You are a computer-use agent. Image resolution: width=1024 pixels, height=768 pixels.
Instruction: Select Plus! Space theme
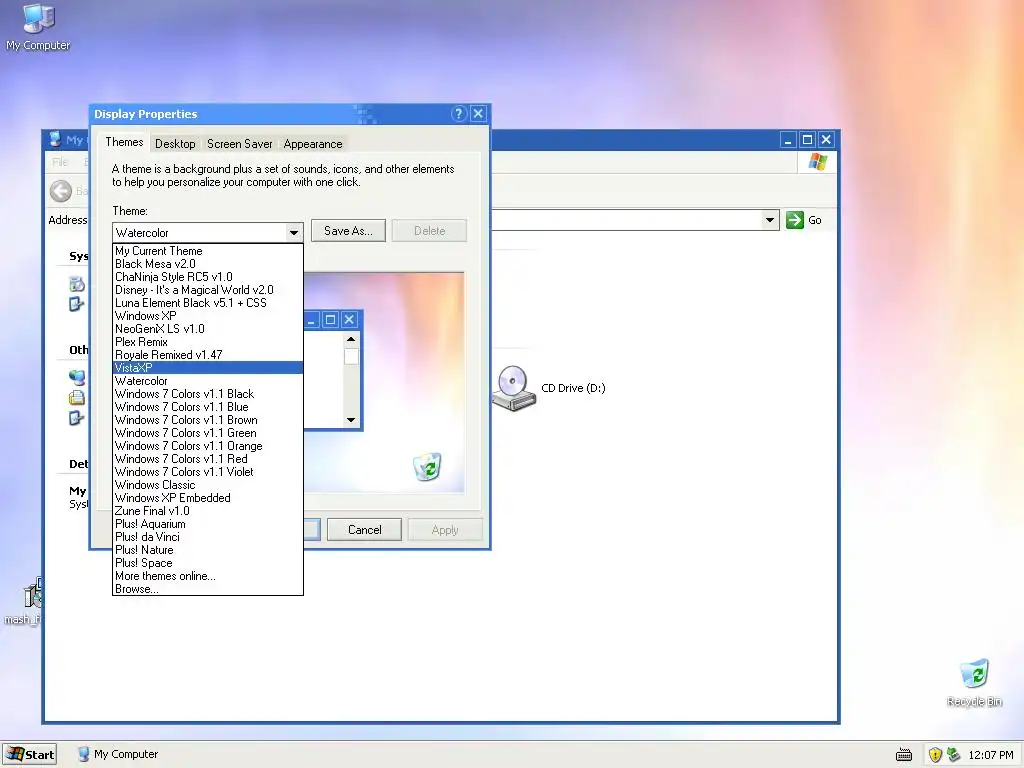[208, 563]
